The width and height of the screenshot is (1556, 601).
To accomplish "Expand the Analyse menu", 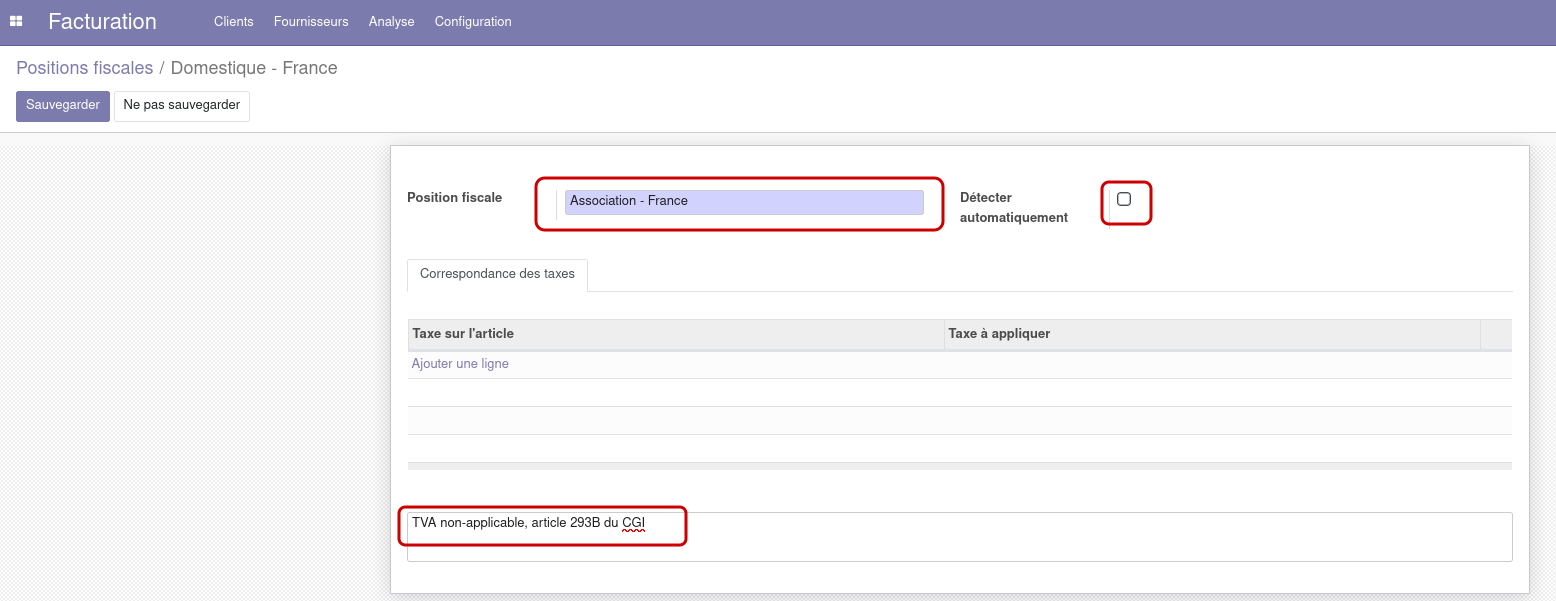I will tap(391, 21).
